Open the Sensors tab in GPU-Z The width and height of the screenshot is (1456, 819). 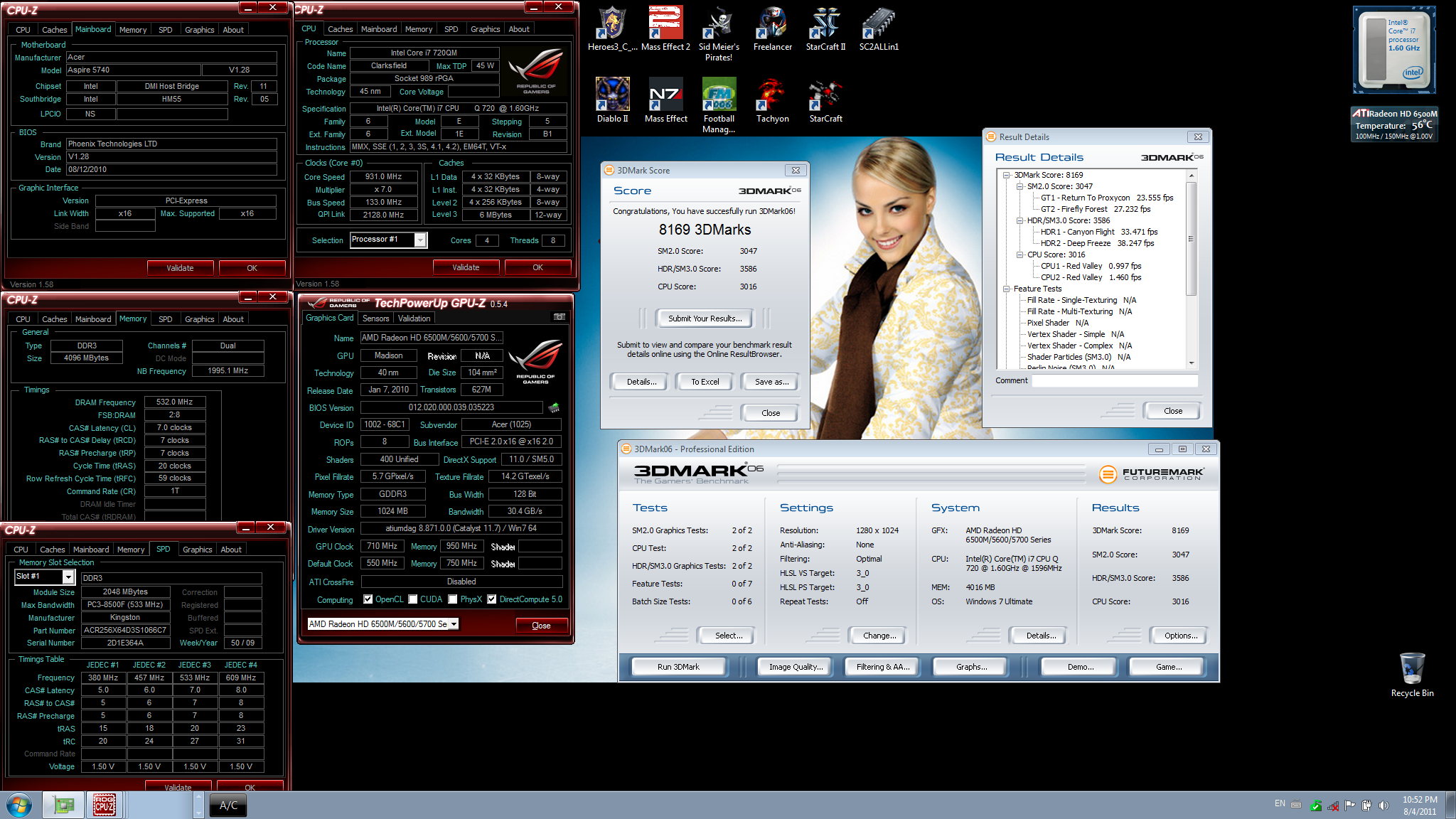click(x=375, y=318)
